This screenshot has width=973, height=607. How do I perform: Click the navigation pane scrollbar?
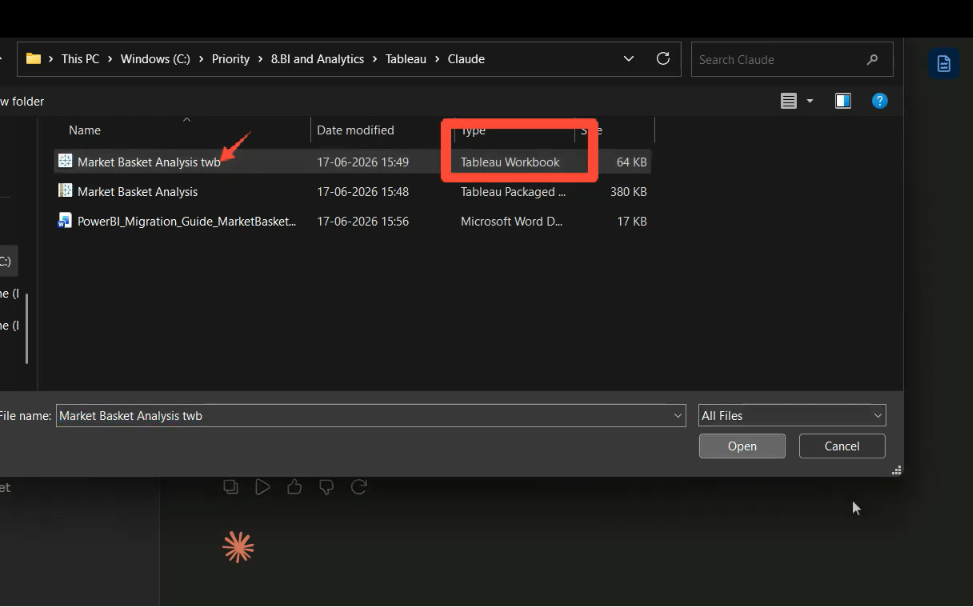click(27, 328)
